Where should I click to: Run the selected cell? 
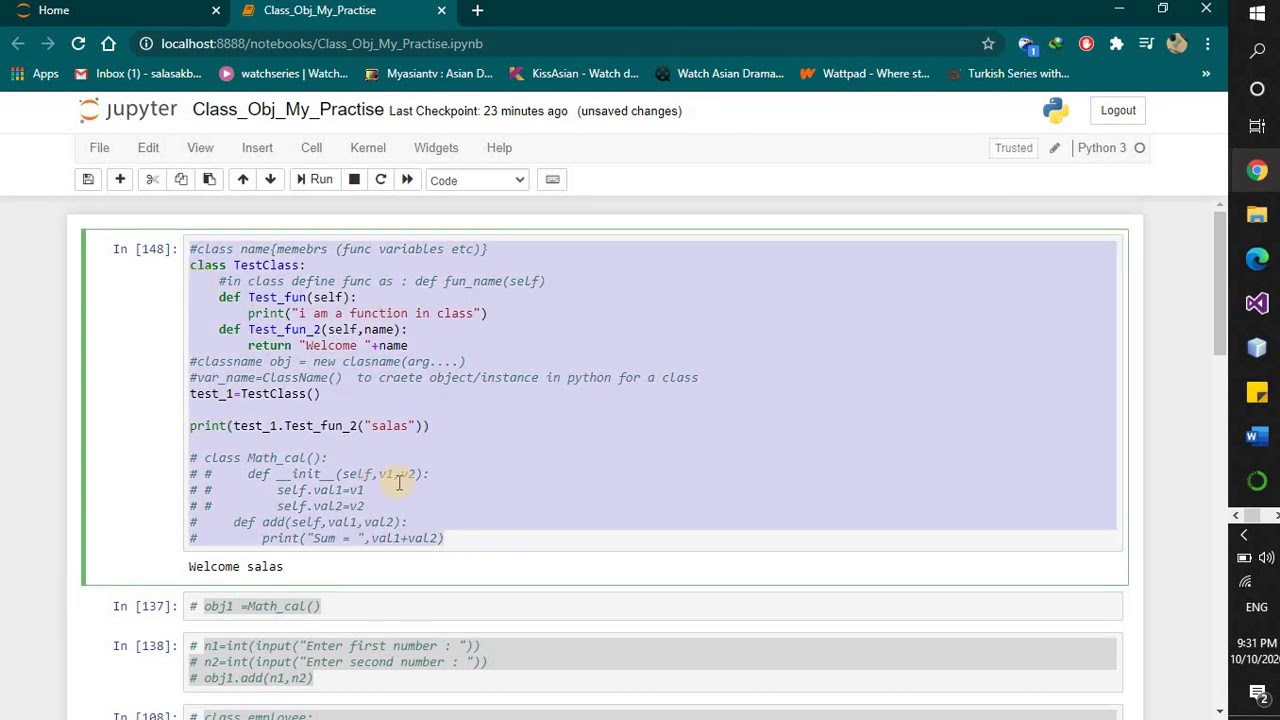pos(314,180)
